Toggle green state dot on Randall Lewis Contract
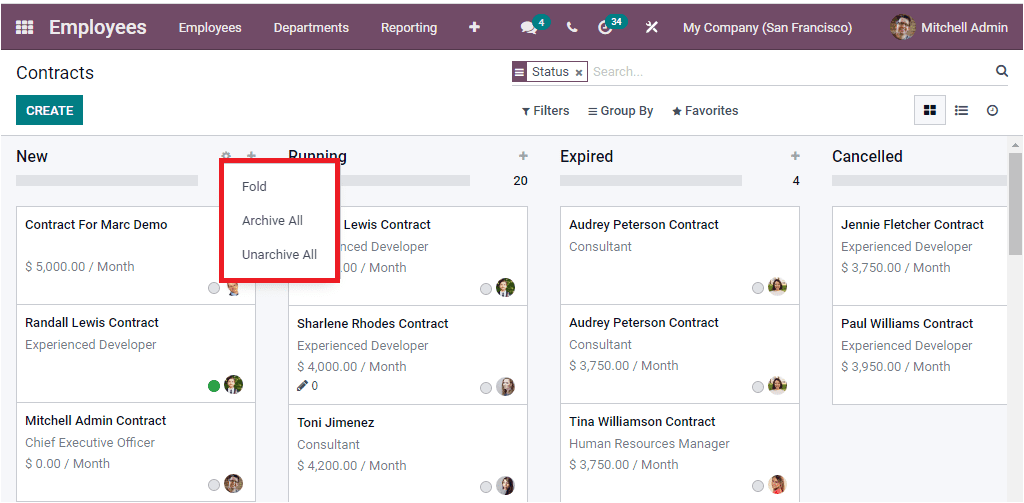Screen dimensions: 1024x503 (x=214, y=385)
